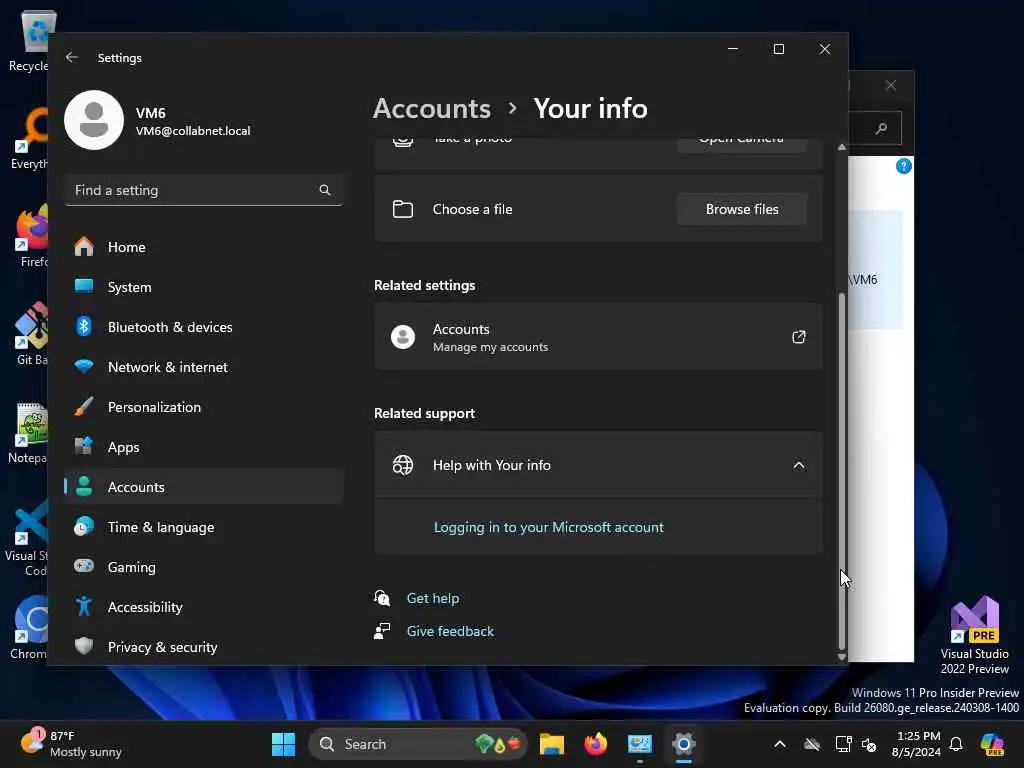The height and width of the screenshot is (768, 1024).
Task: Click the Give feedback link
Action: pyautogui.click(x=450, y=631)
